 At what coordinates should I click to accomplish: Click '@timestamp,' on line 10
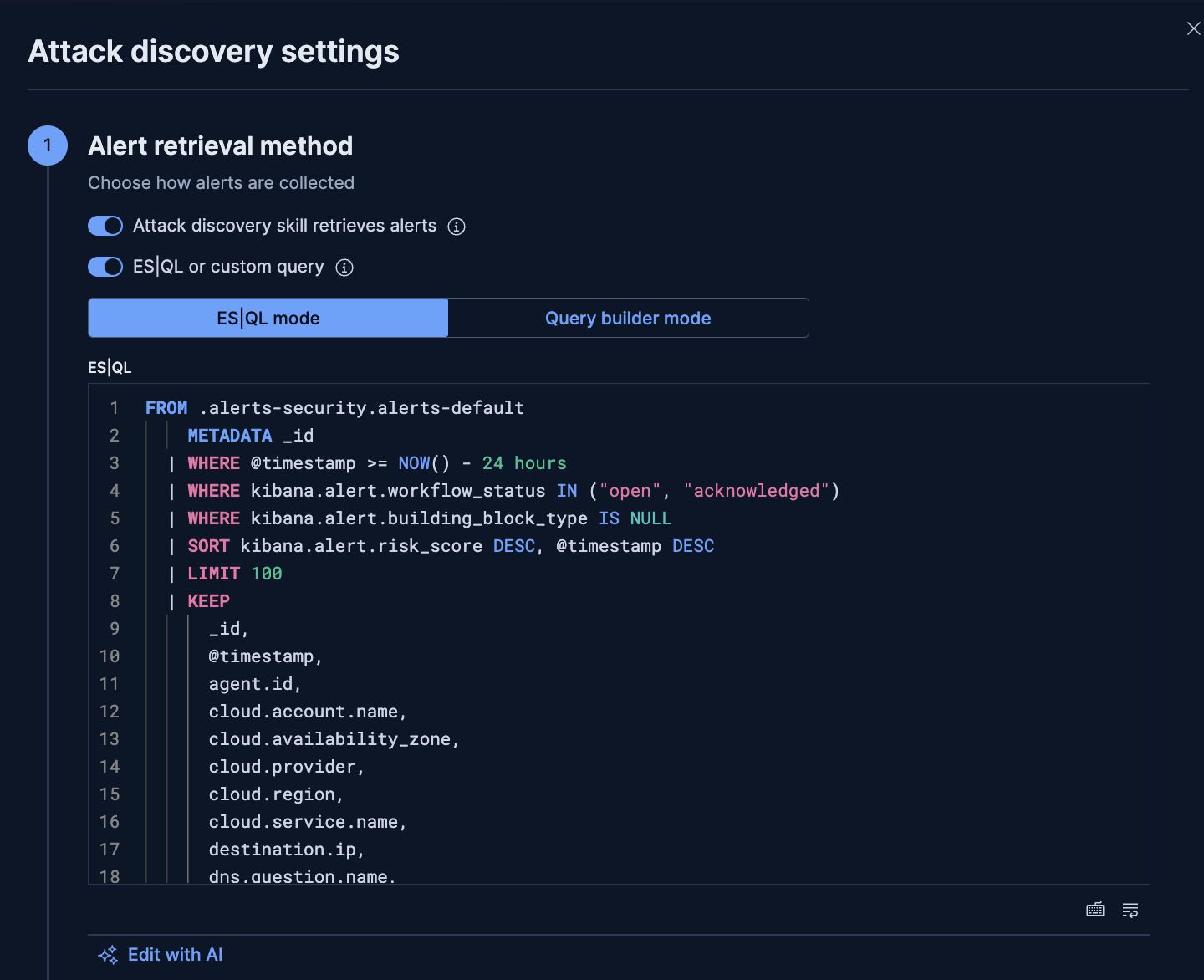coord(266,656)
